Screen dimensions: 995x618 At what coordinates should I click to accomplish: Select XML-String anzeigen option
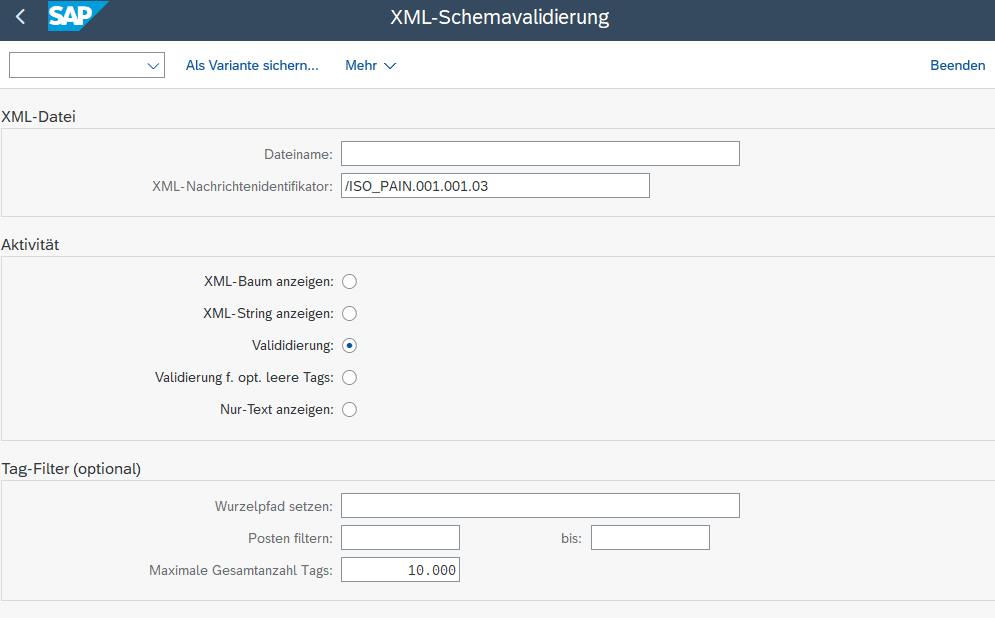click(349, 314)
